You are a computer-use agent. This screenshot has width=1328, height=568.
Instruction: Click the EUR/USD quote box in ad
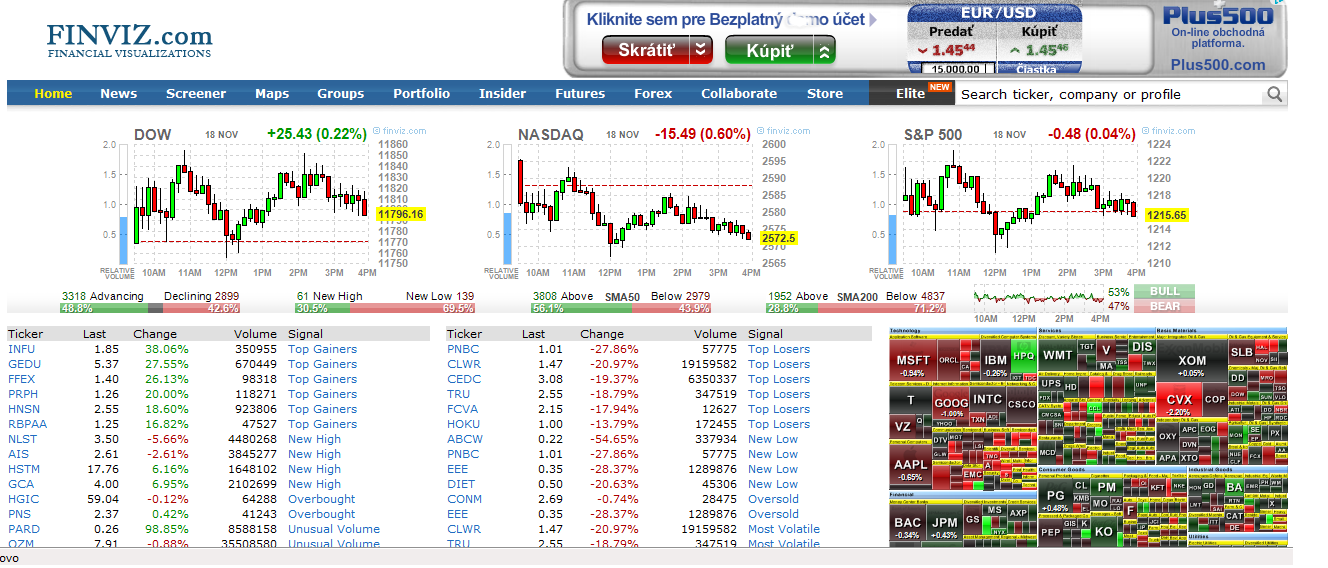coord(995,39)
